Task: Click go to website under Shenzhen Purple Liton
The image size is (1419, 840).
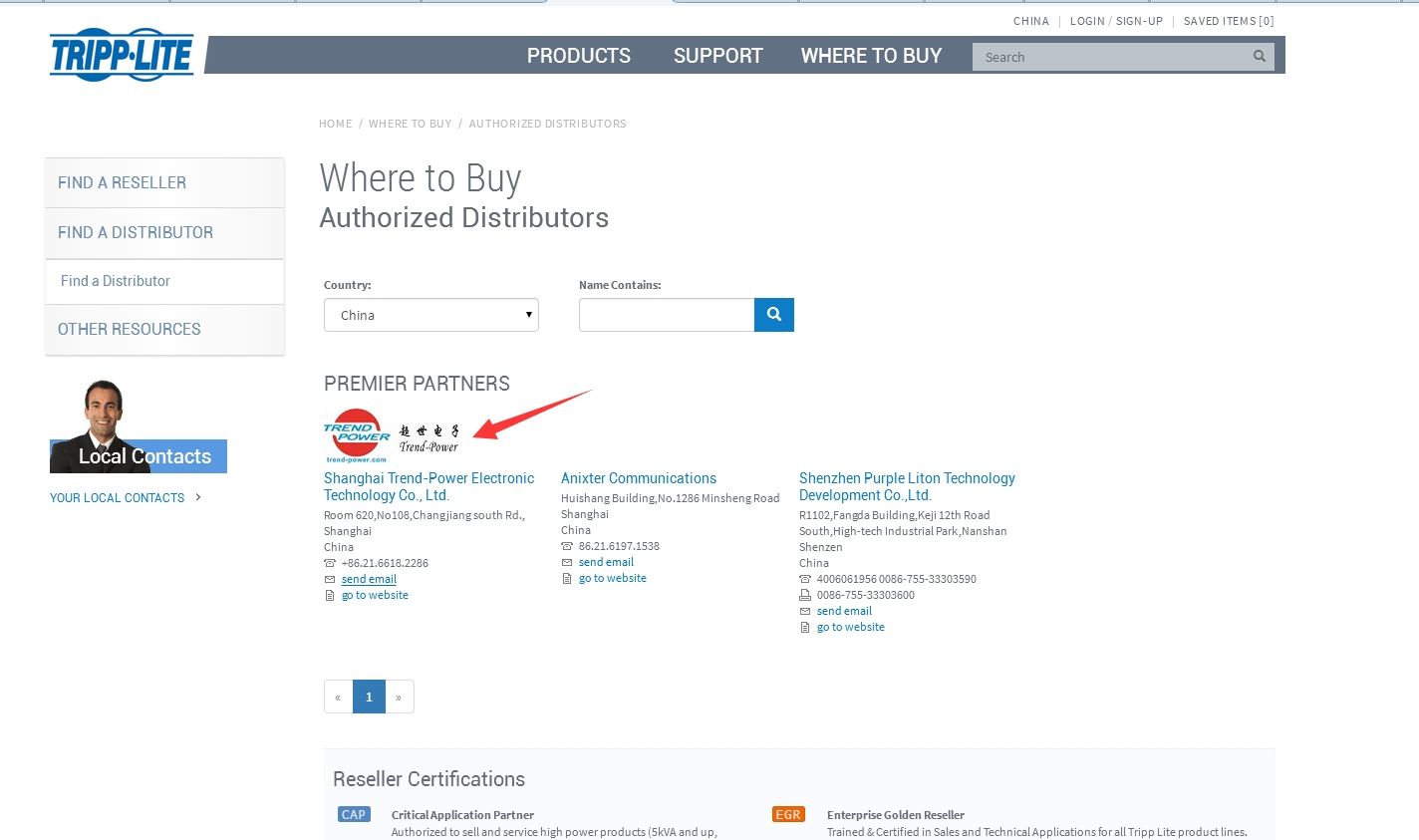Action: click(851, 627)
